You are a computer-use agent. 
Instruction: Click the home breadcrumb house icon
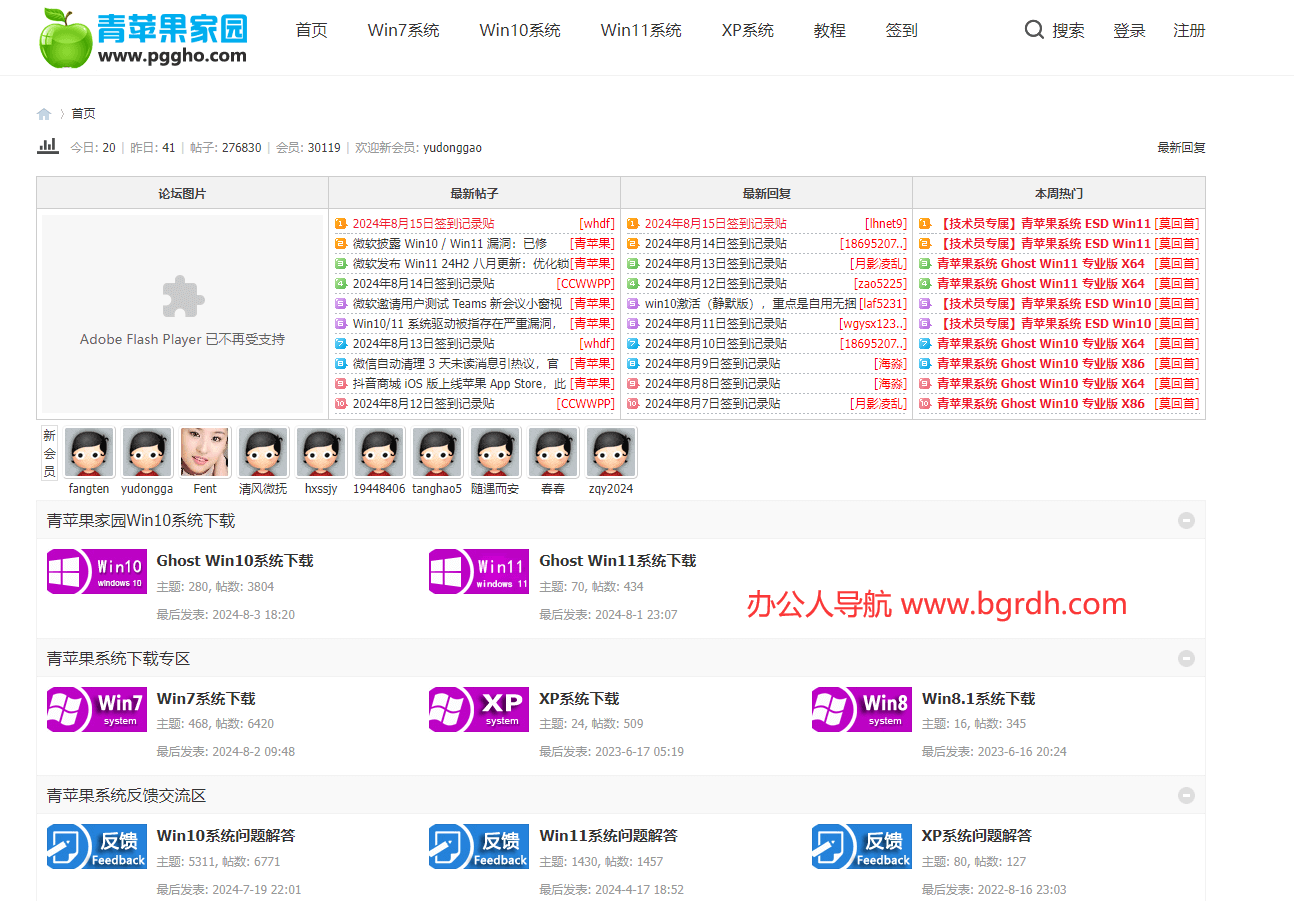pos(44,114)
